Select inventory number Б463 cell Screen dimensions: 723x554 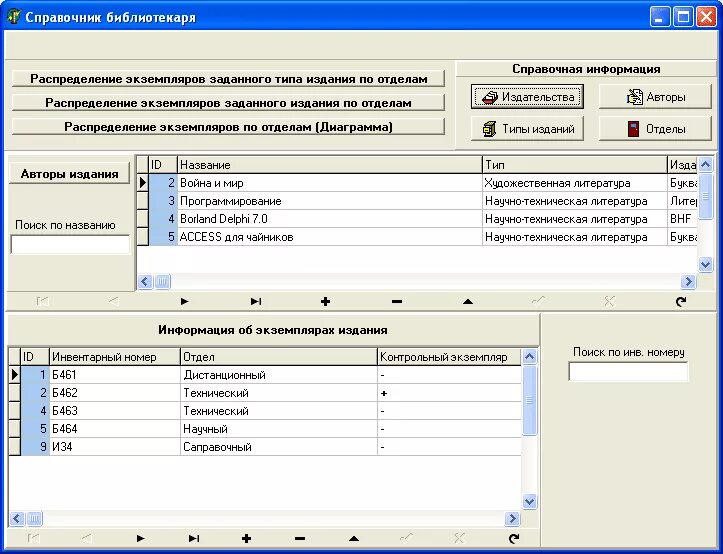pos(115,411)
